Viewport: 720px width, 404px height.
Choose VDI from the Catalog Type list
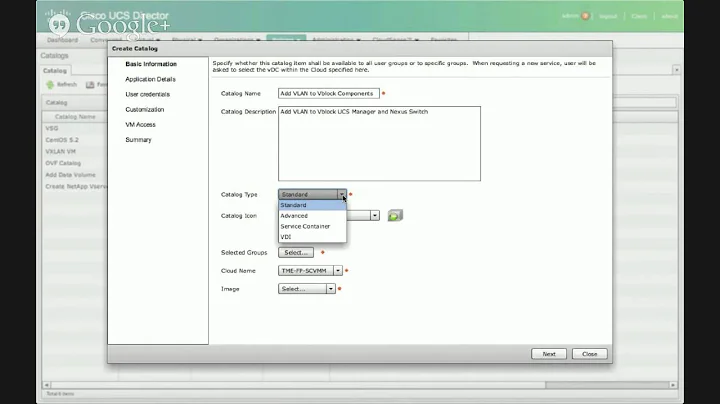coord(312,237)
